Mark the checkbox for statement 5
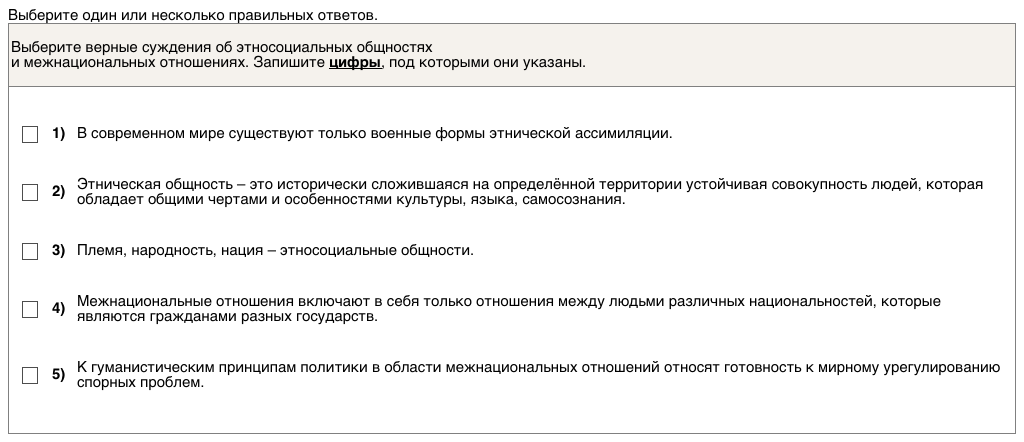This screenshot has width=1024, height=442. (30, 376)
